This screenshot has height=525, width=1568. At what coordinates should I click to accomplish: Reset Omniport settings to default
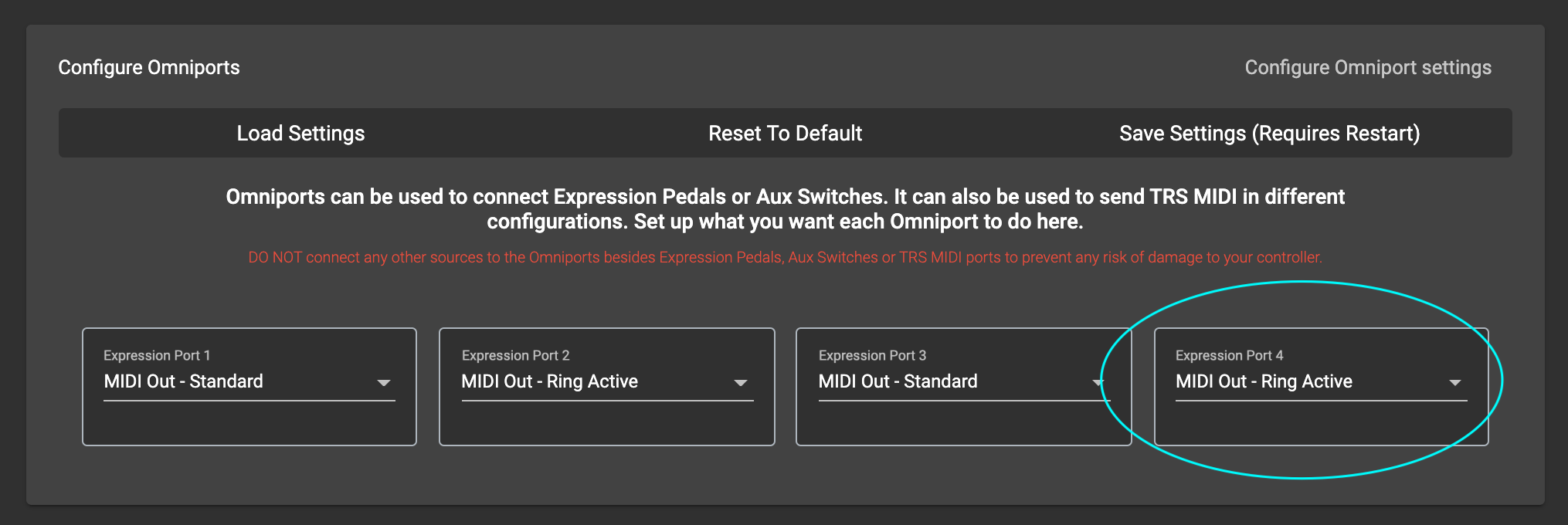[x=785, y=134]
